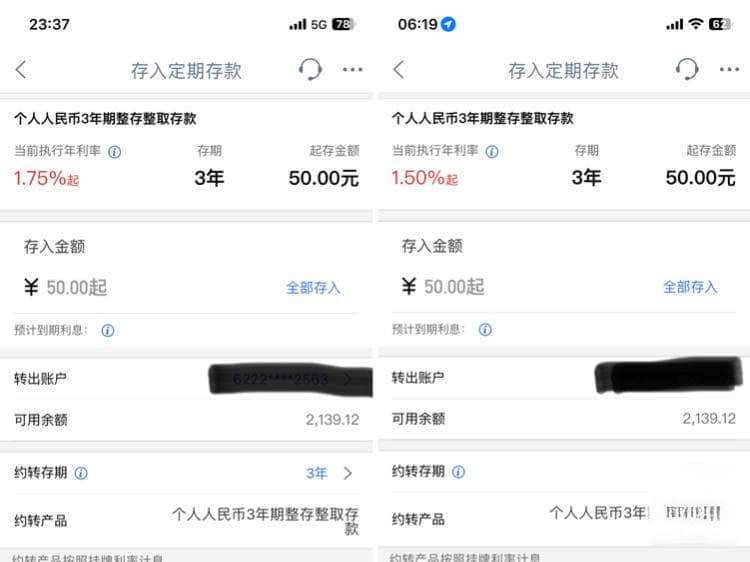
Task: Go back using left screen's back arrow
Action: pos(21,70)
